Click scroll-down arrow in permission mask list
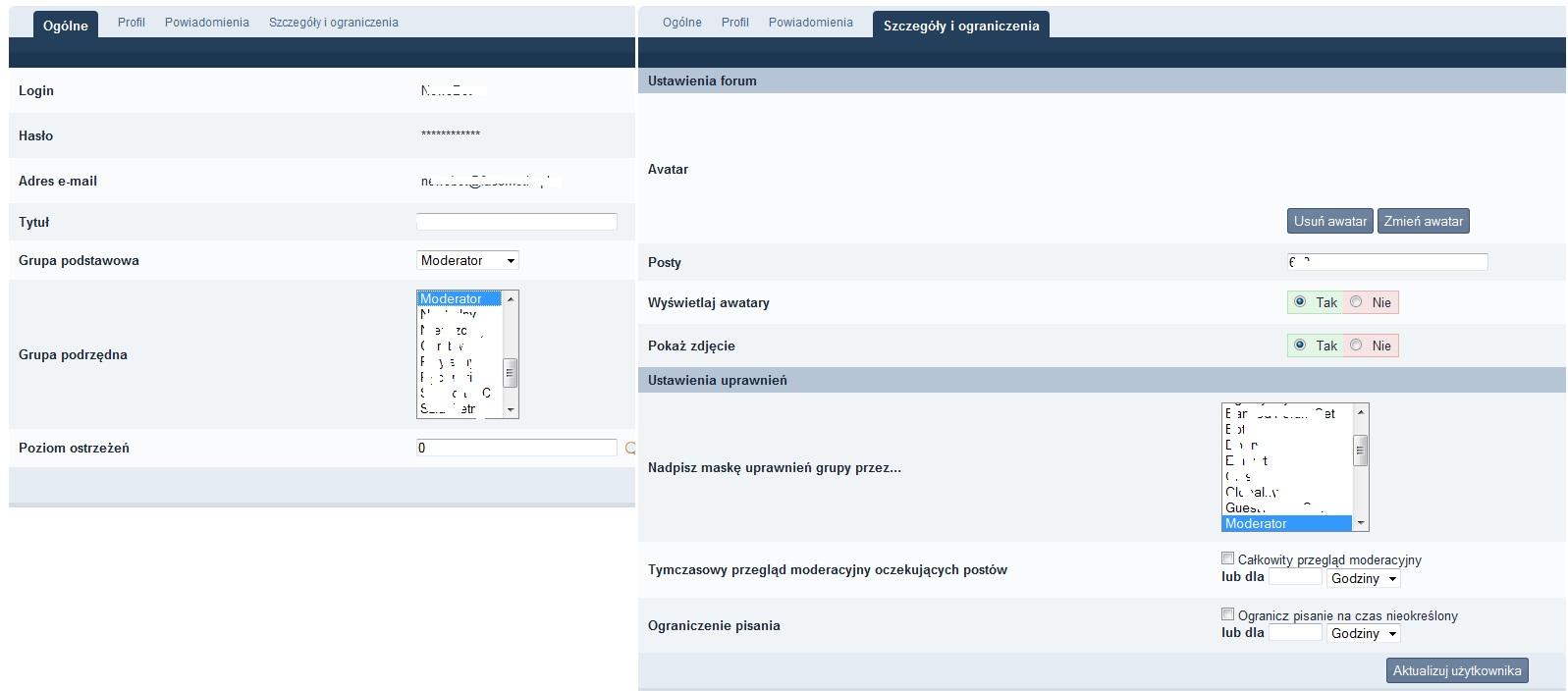Screen dimensions: 1568x691 (x=1361, y=523)
